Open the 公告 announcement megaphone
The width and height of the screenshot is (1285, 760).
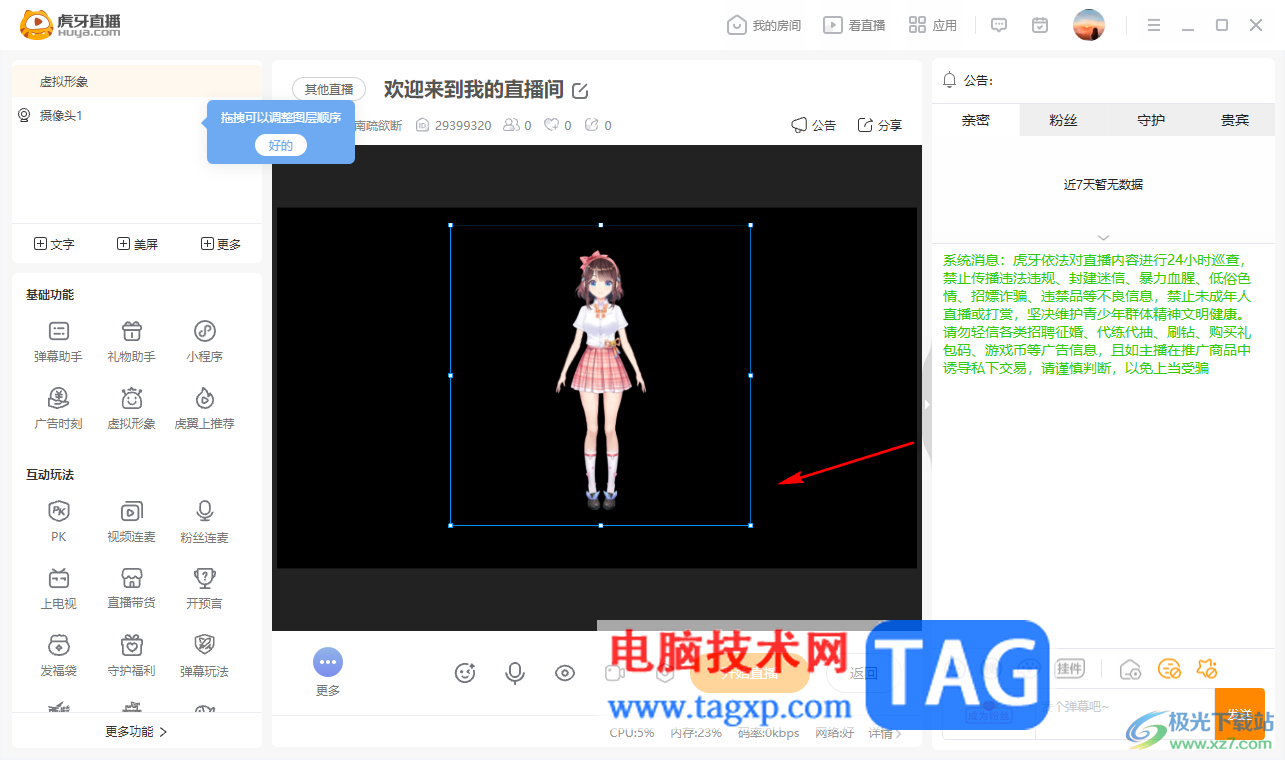pyautogui.click(x=813, y=125)
